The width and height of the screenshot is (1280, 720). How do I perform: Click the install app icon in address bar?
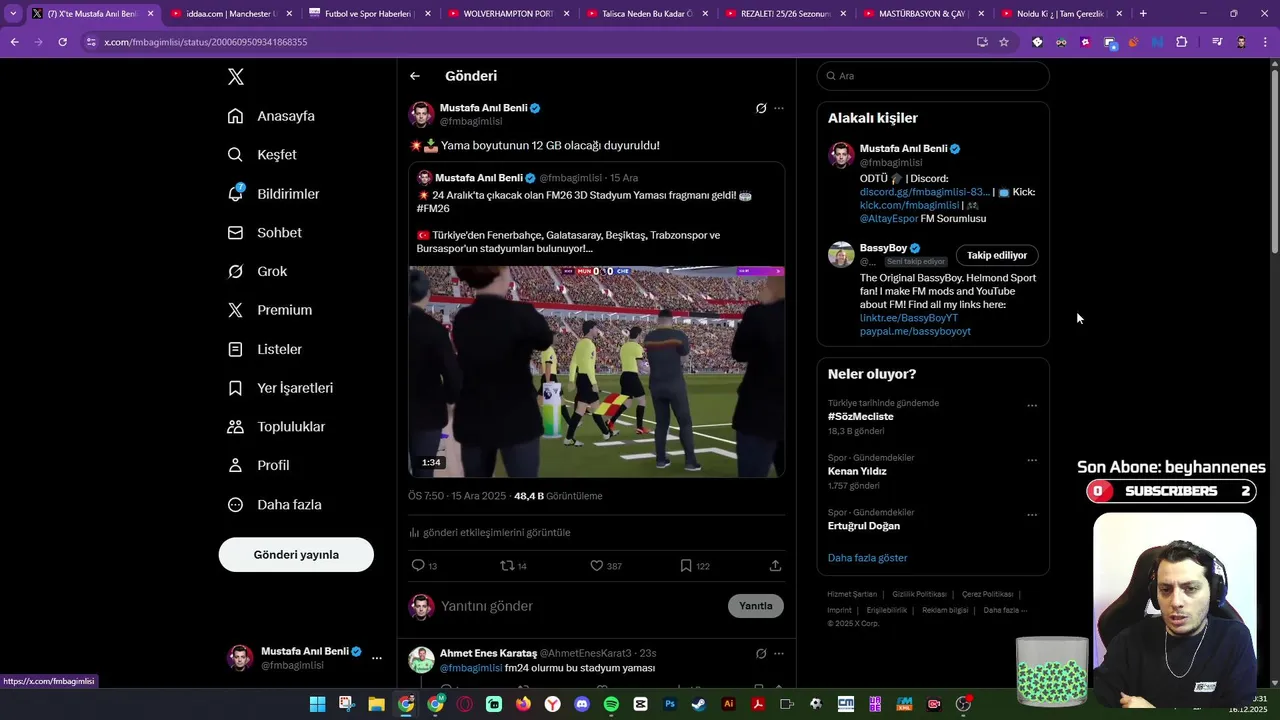982,42
